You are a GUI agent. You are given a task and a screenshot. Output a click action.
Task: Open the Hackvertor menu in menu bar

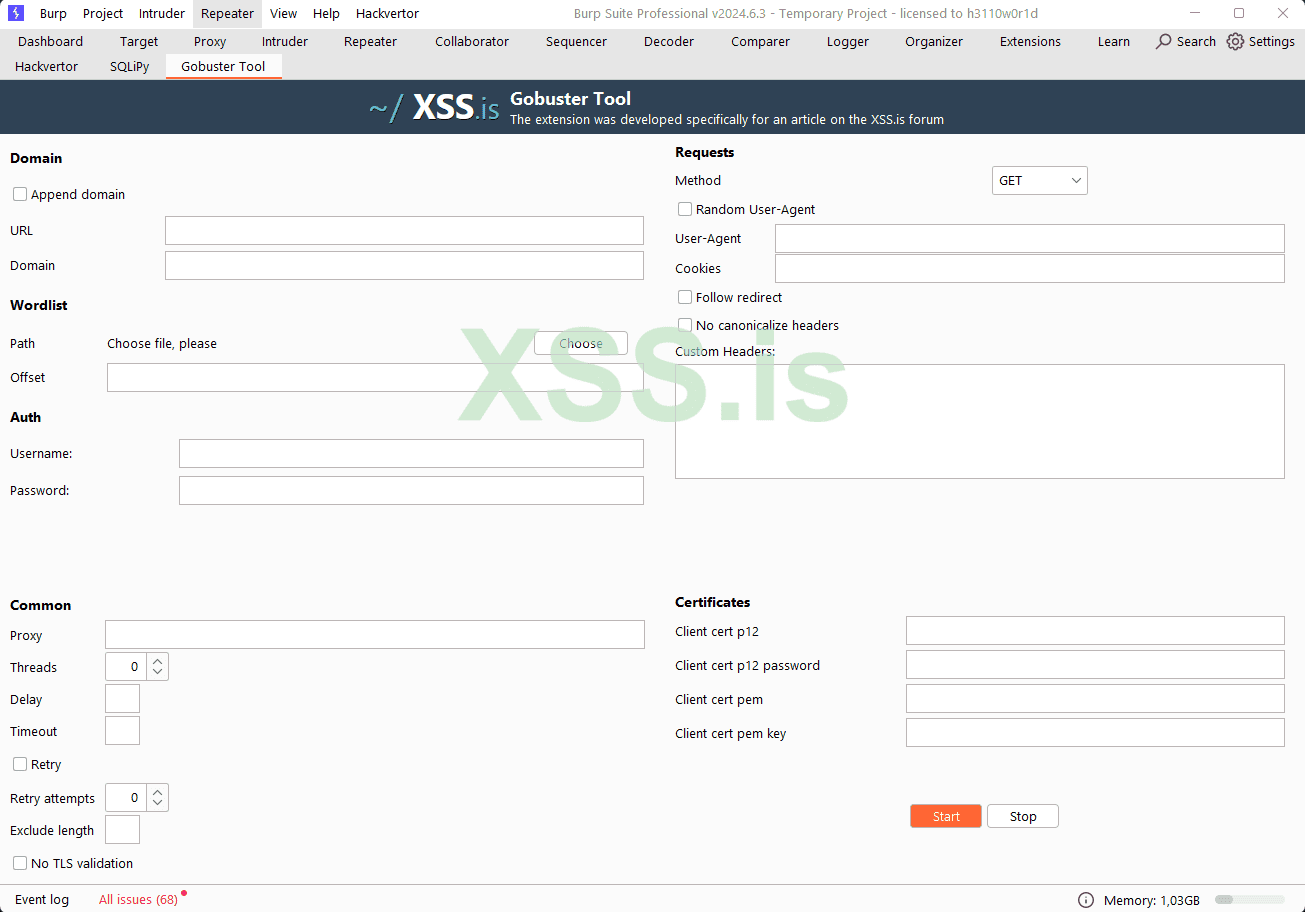click(x=388, y=13)
